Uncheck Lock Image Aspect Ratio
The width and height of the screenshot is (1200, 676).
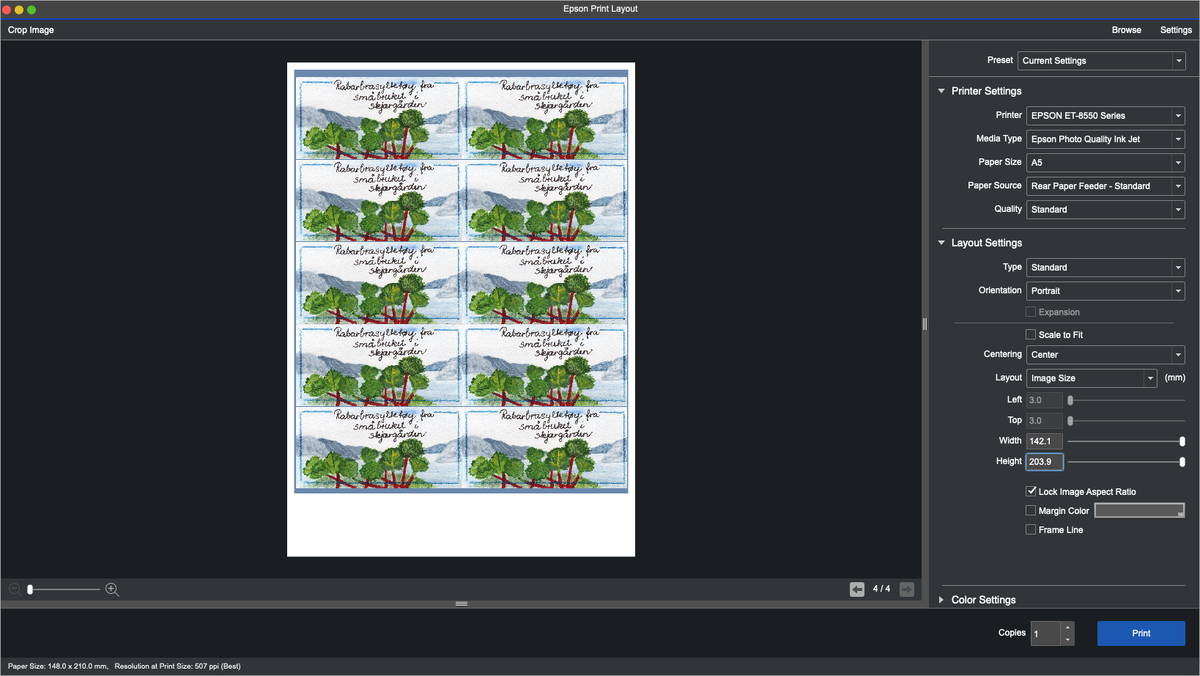pos(1031,492)
